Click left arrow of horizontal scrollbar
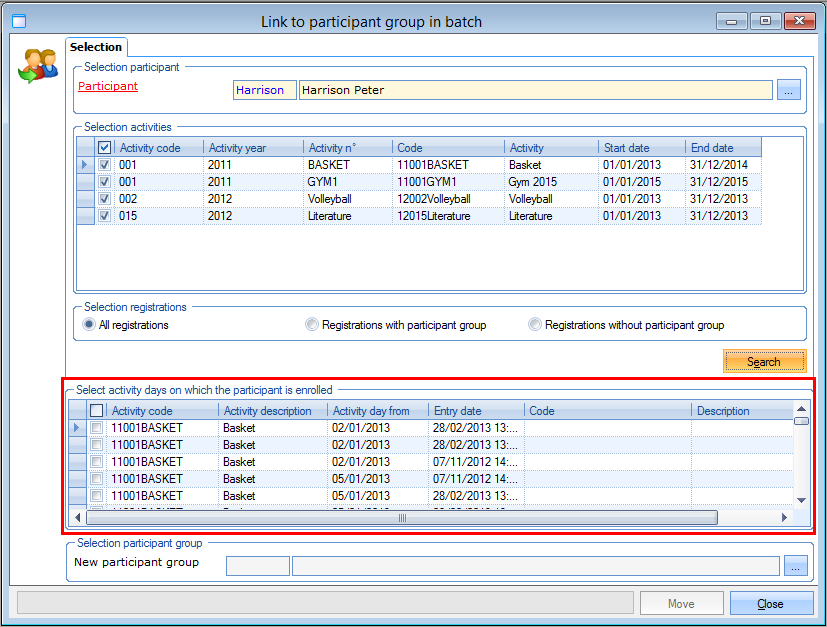The width and height of the screenshot is (827, 627). coord(77,518)
